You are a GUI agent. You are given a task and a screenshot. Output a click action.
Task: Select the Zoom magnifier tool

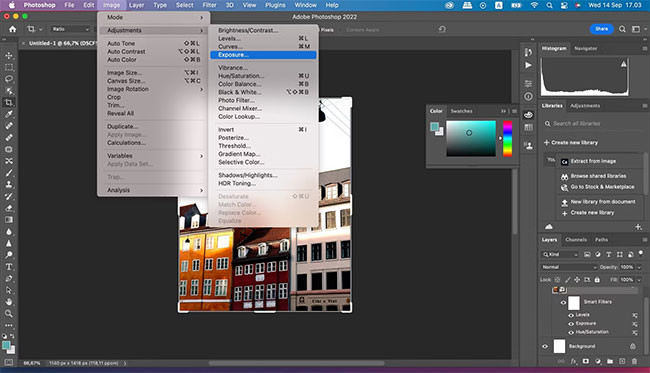(9, 313)
